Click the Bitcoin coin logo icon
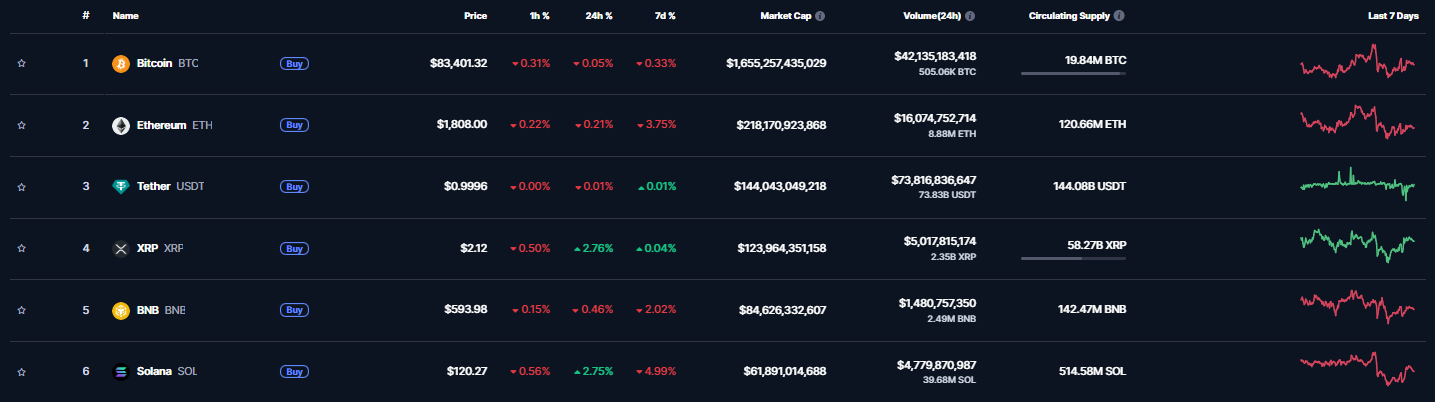Screen dimensions: 1435x402 click(x=121, y=64)
